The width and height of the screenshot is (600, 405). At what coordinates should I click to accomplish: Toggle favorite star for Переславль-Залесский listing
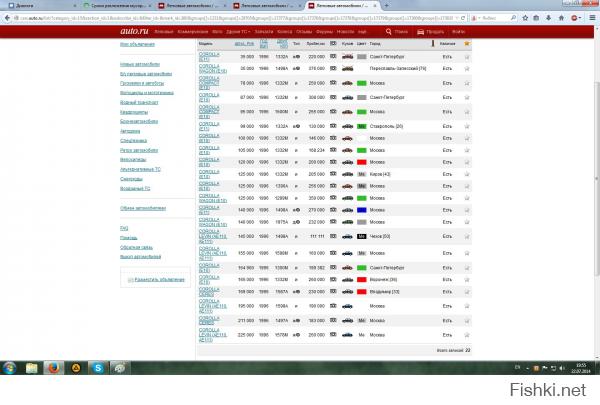pos(467,69)
